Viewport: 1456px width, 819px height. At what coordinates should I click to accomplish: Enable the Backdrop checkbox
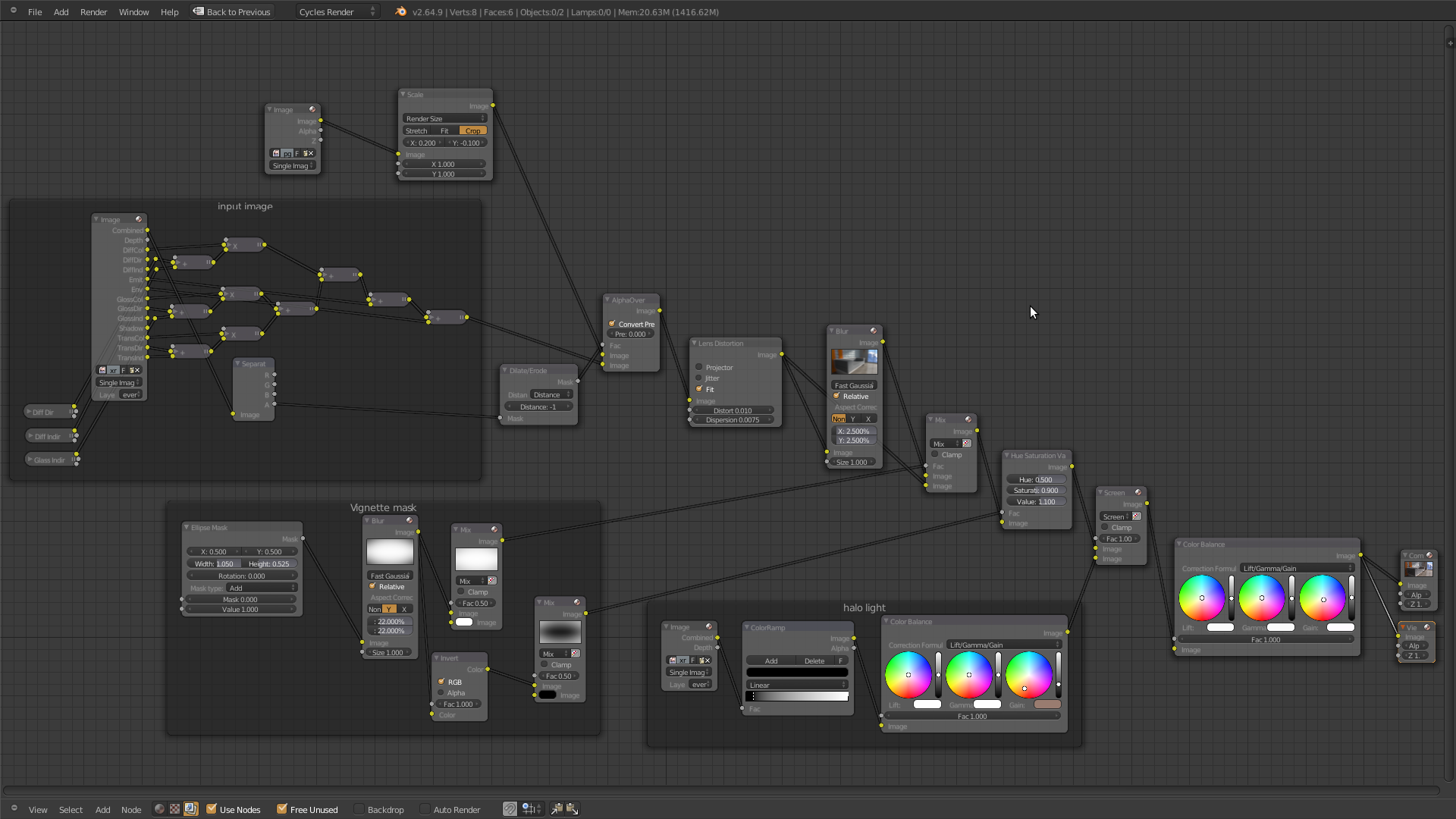(x=360, y=809)
